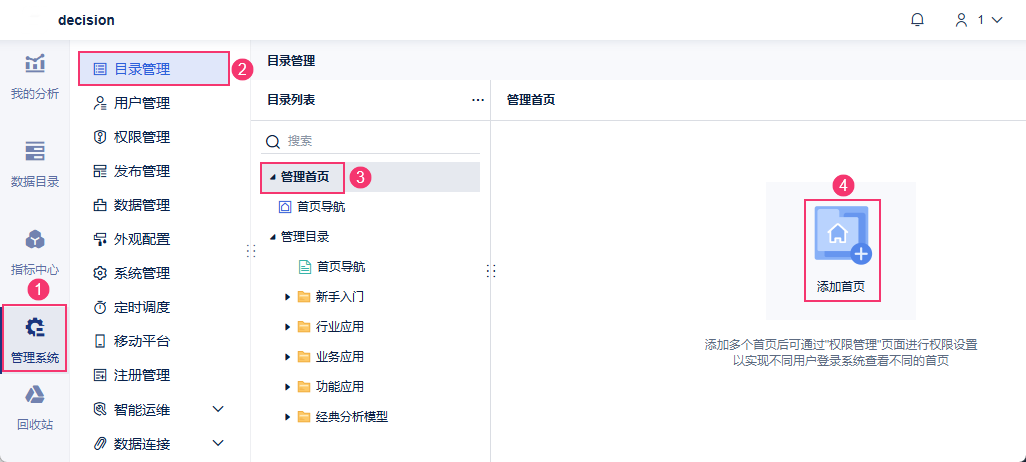Expand the 数据连接 menu
Viewport: 1026px width, 462px height.
pyautogui.click(x=218, y=443)
